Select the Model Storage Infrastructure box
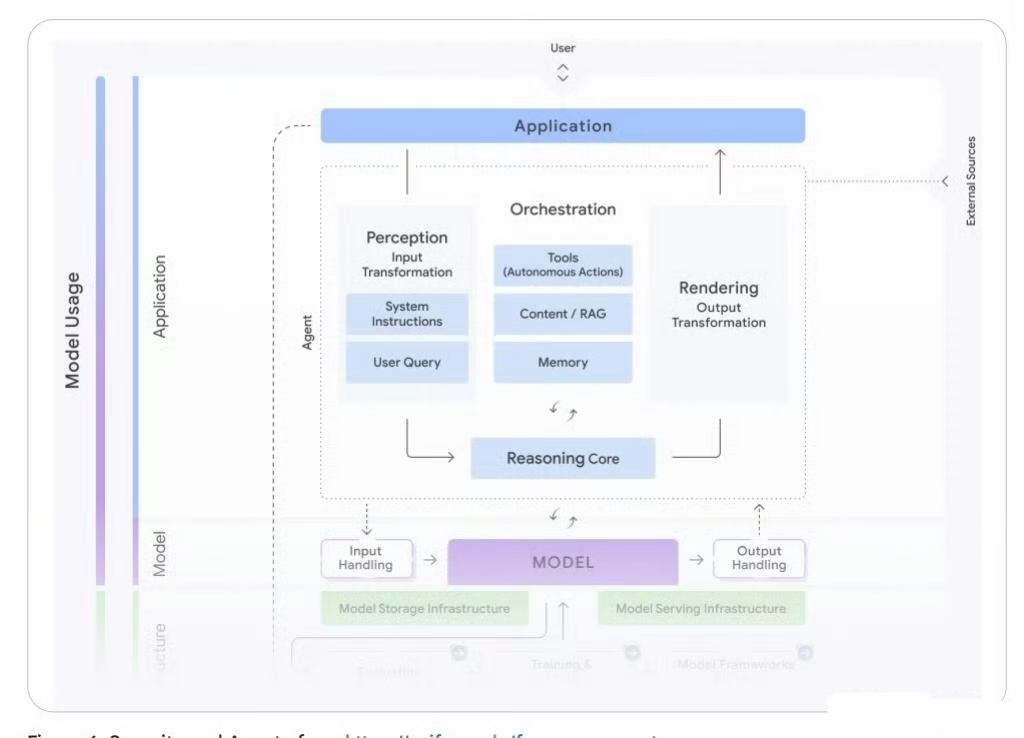This screenshot has width=1024, height=738. point(425,608)
